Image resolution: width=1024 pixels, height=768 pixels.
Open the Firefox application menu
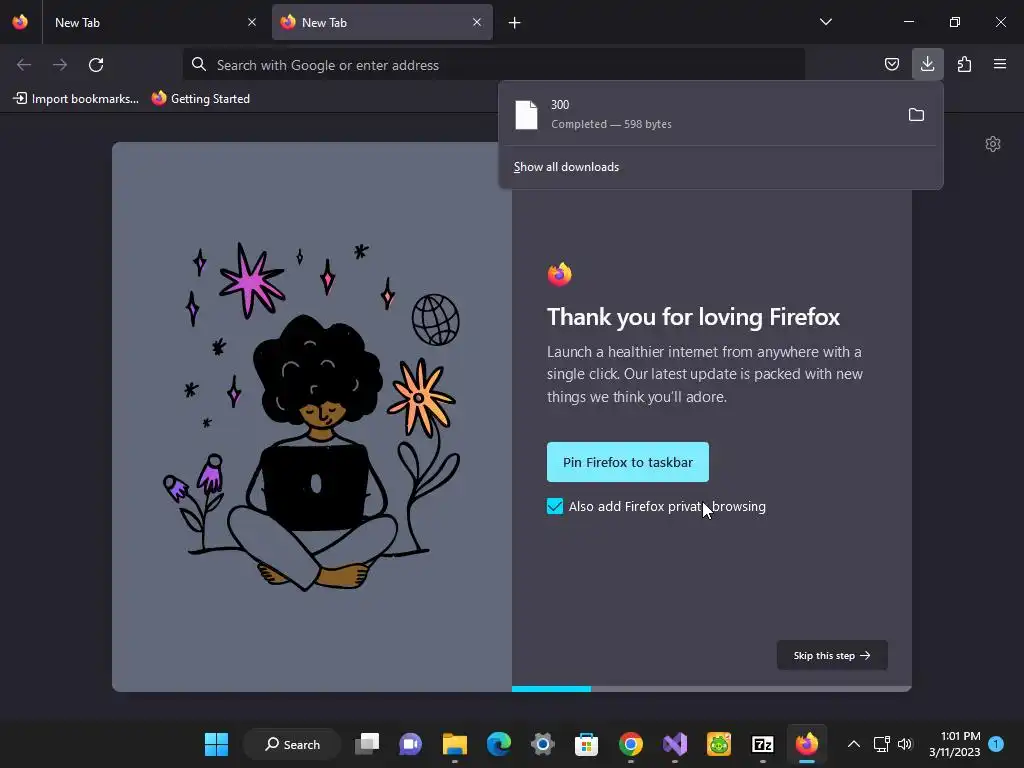point(1000,64)
